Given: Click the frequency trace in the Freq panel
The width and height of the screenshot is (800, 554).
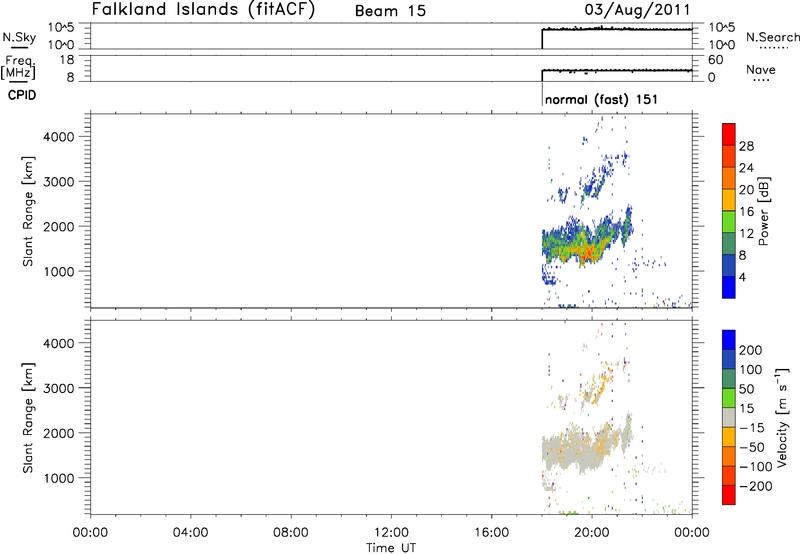Looking at the screenshot, I should tap(617, 70).
